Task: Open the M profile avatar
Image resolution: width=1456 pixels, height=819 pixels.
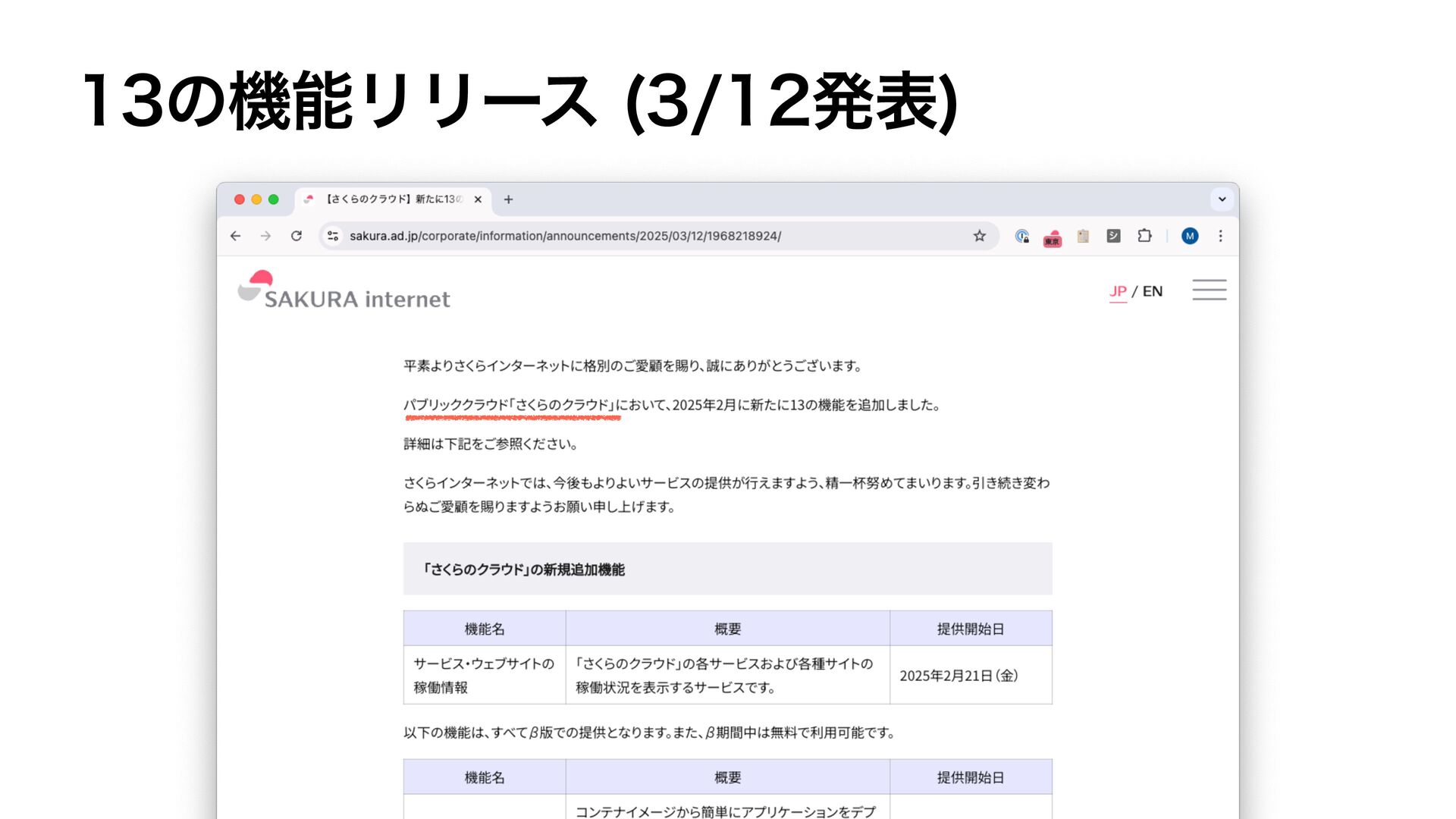Action: pyautogui.click(x=1189, y=236)
